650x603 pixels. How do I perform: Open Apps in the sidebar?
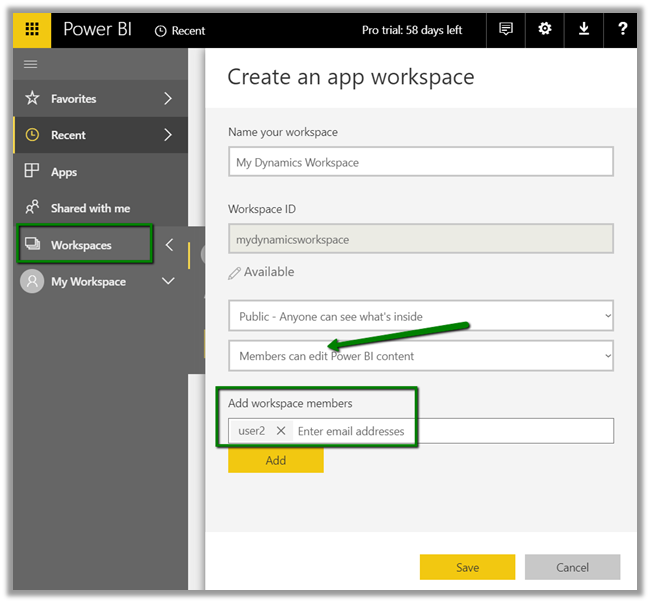[64, 172]
